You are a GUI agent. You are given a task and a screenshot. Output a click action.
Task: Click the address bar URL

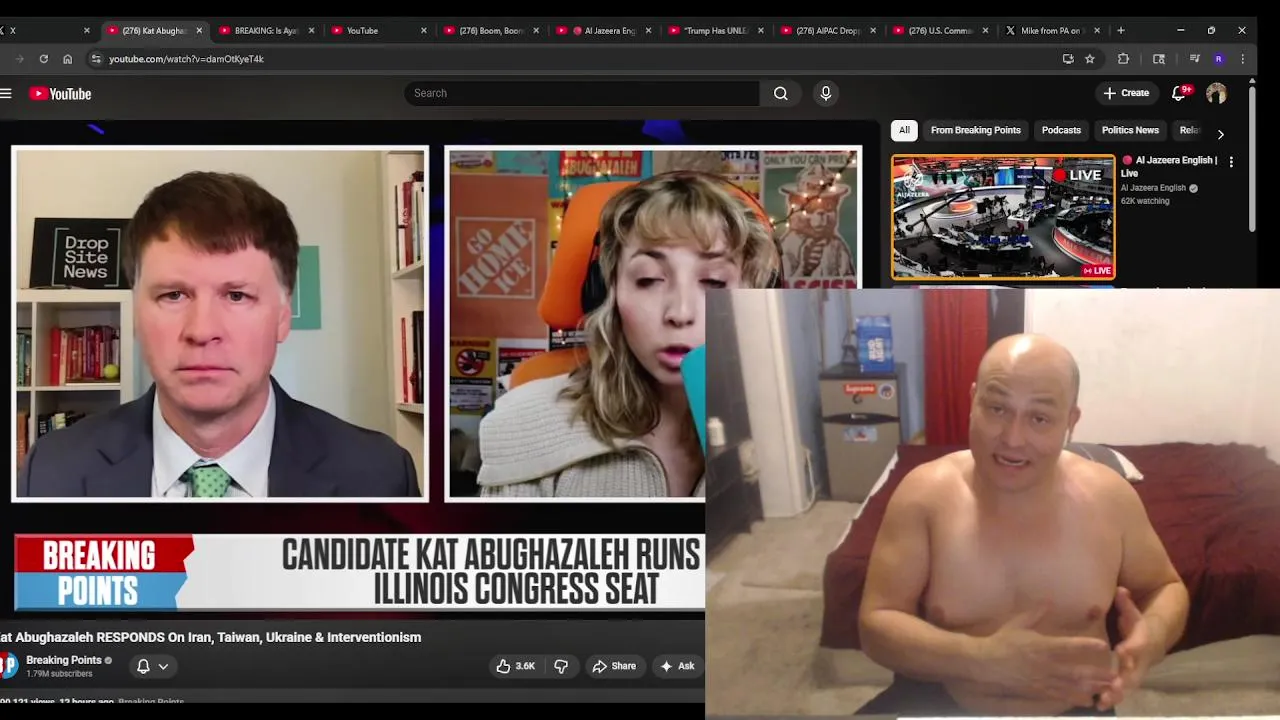(186, 59)
